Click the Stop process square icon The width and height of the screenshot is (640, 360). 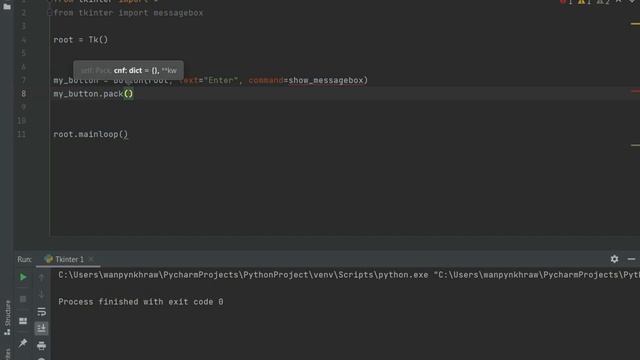coord(23,299)
